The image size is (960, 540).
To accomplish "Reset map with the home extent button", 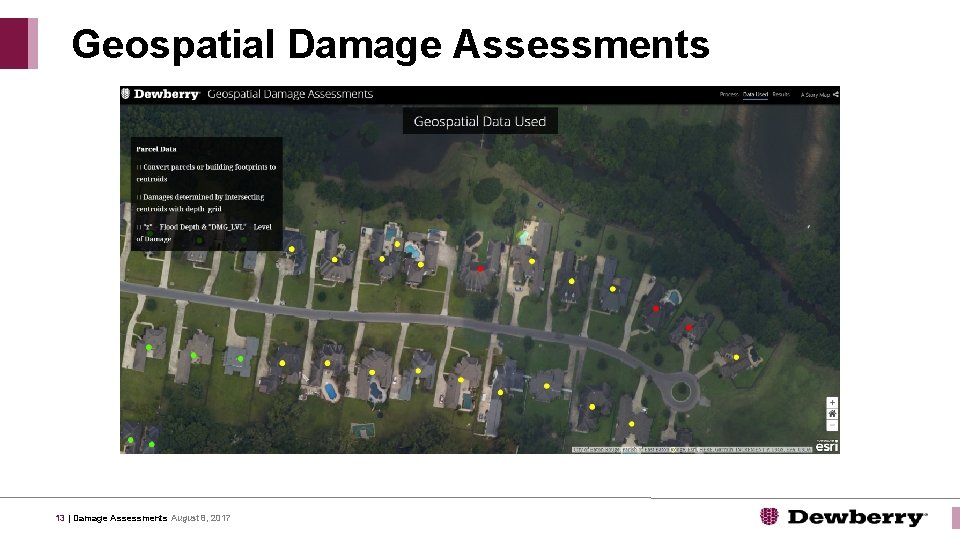I will coord(832,414).
